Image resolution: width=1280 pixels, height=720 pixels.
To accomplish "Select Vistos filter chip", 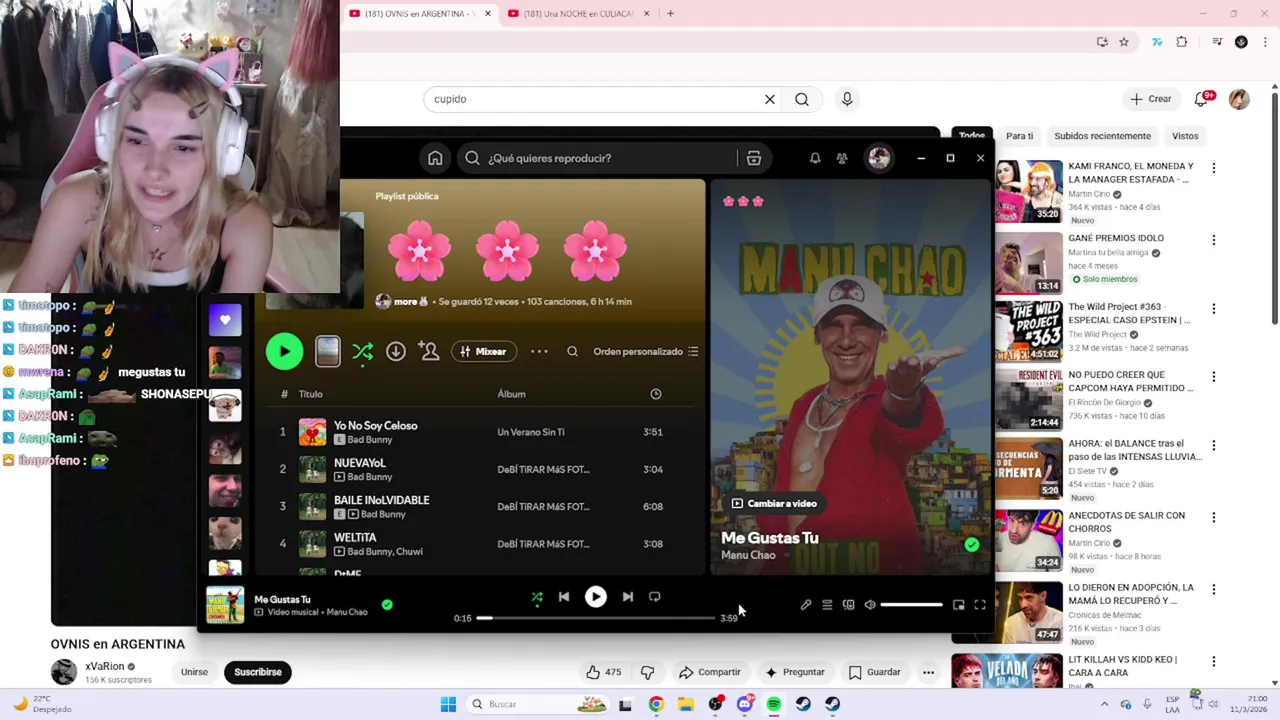I will tap(1185, 136).
